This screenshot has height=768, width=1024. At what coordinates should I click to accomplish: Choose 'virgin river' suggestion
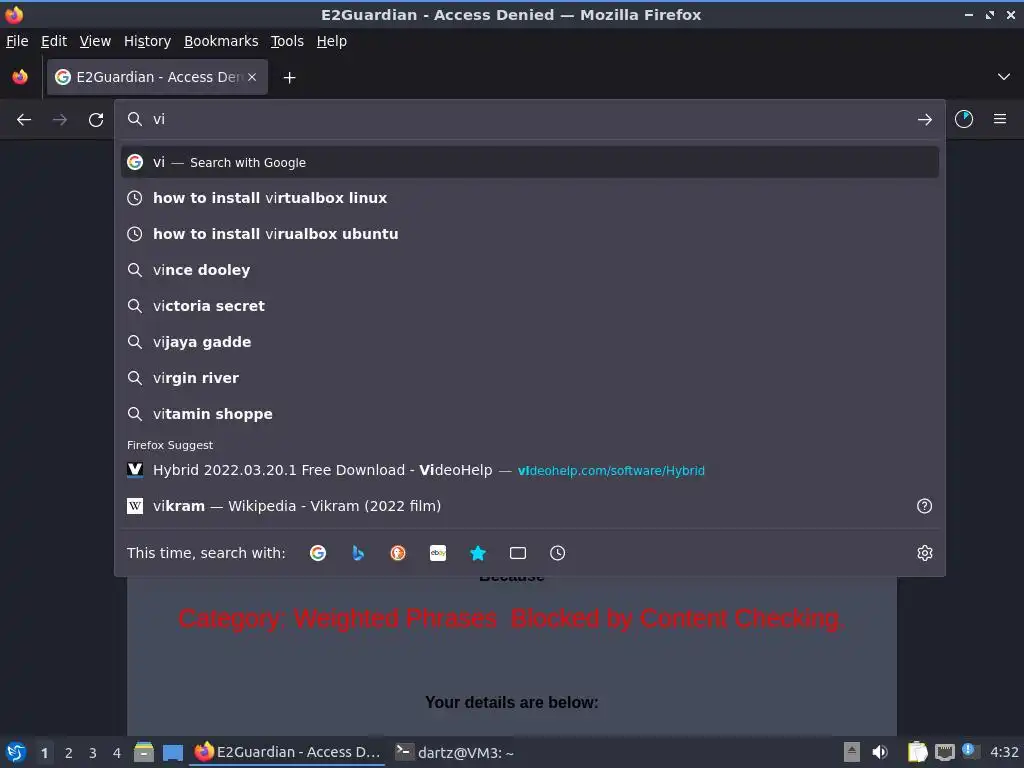[x=530, y=377]
